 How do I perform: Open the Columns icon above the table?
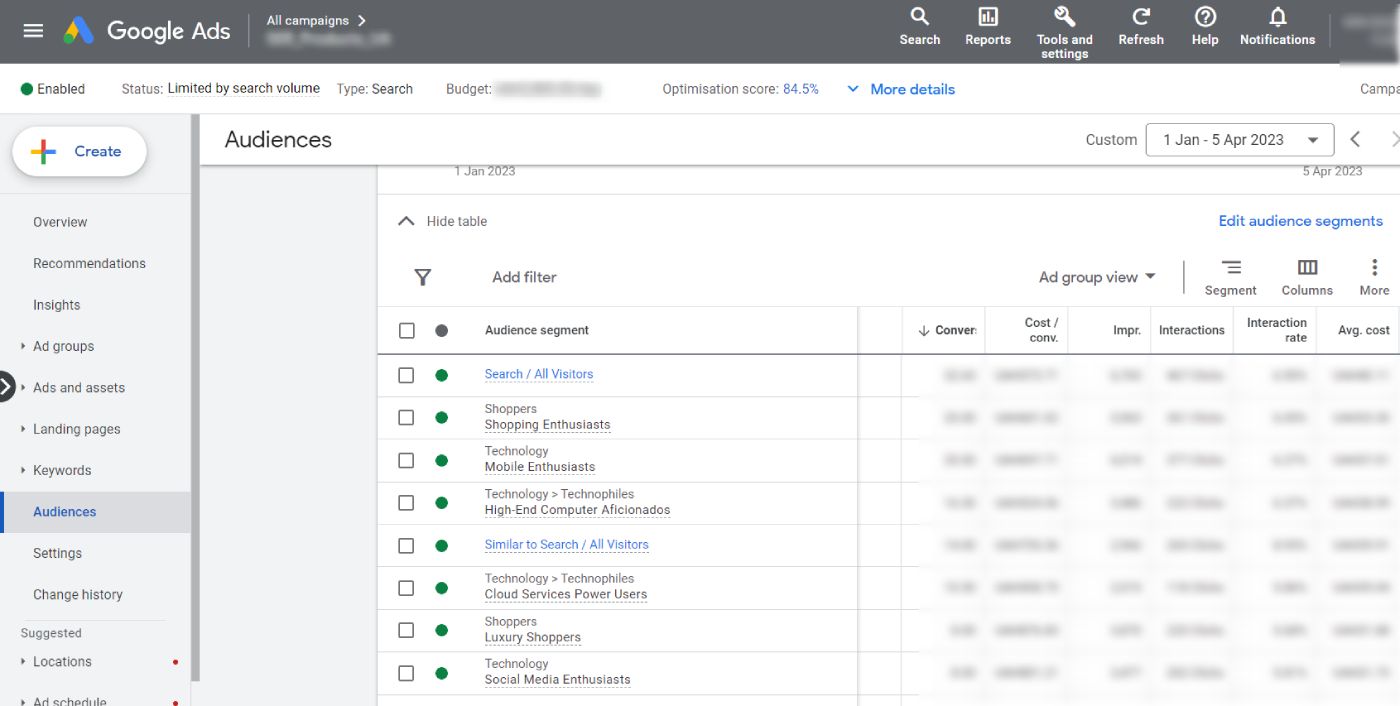(1306, 266)
